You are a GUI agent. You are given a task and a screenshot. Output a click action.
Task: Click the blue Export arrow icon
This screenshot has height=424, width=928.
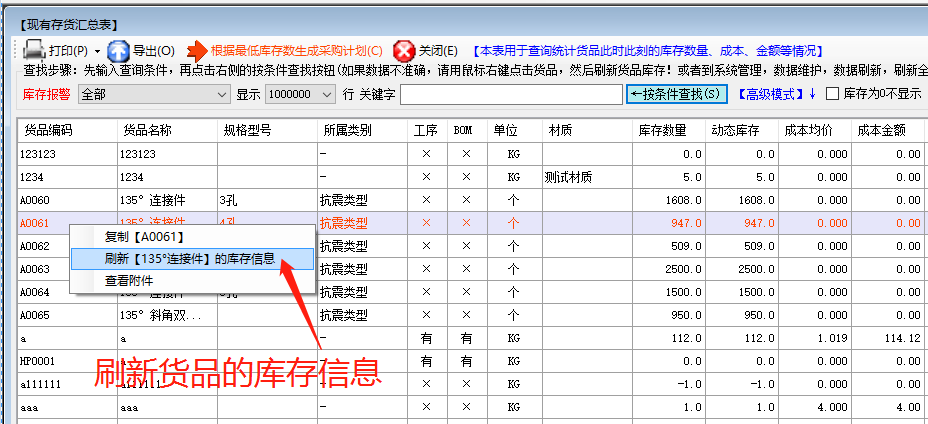pyautogui.click(x=118, y=50)
